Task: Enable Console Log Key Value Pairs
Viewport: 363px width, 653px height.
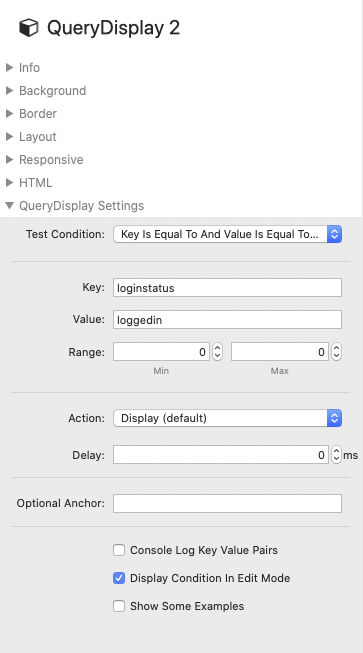Action: coord(119,550)
